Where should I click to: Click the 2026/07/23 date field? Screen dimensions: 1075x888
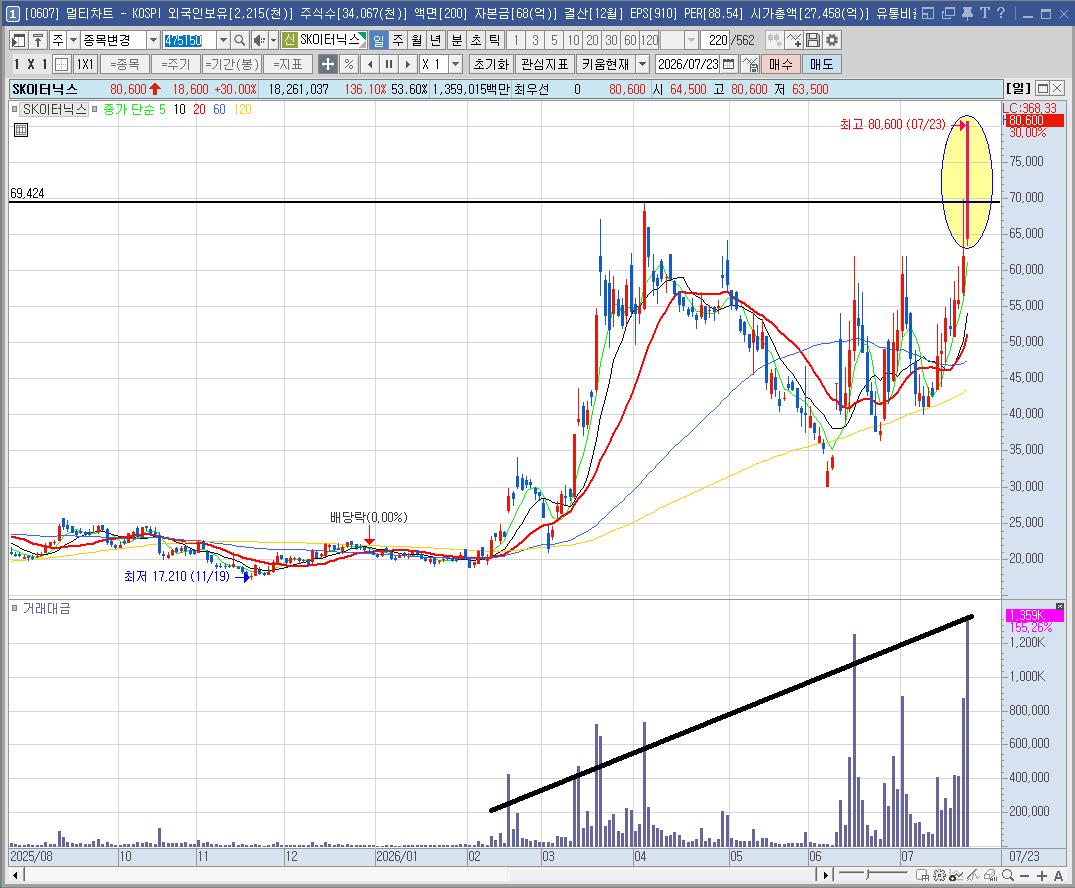click(688, 64)
